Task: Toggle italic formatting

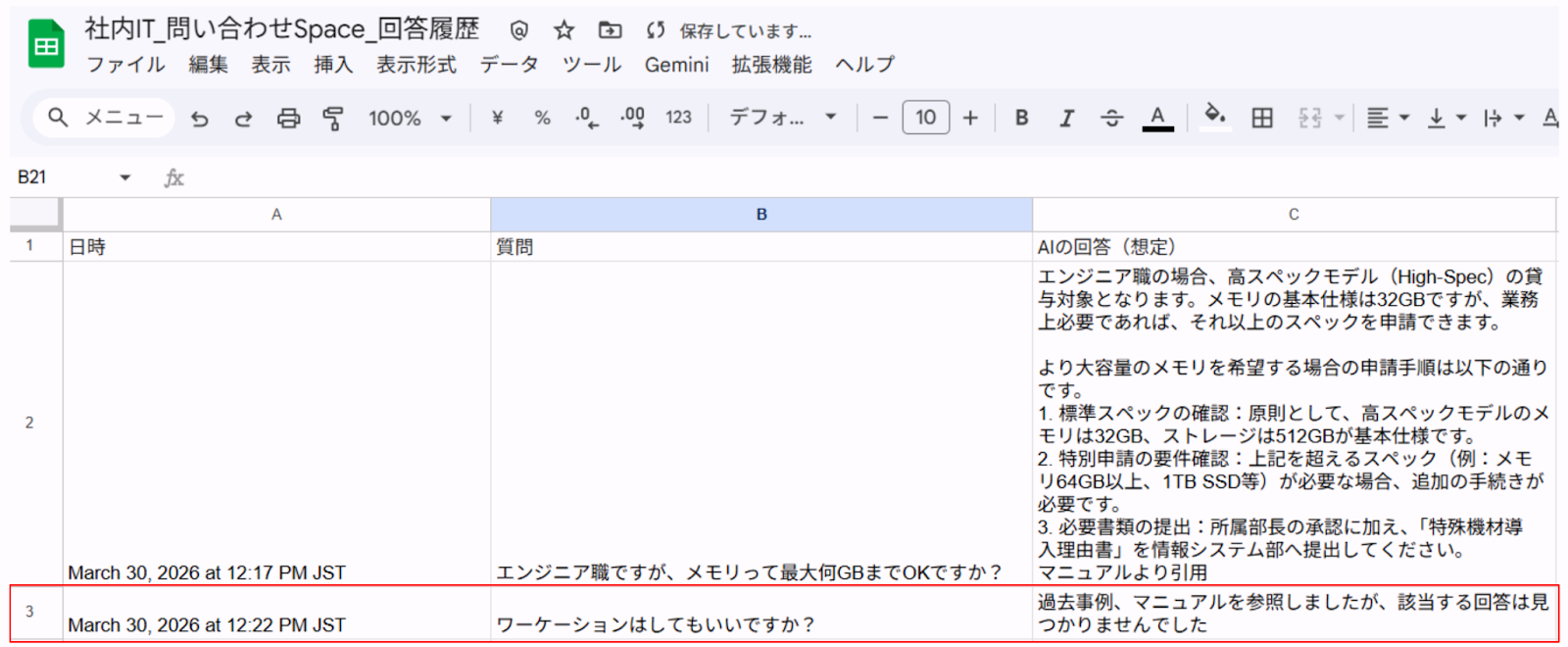Action: pos(1066,118)
